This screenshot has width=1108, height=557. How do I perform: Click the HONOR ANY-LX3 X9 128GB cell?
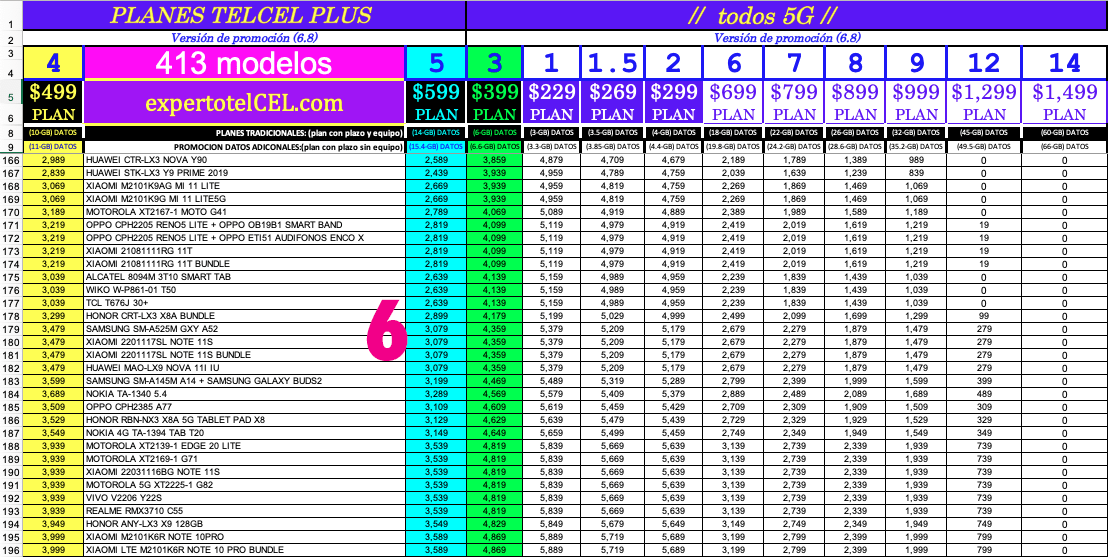(244, 524)
